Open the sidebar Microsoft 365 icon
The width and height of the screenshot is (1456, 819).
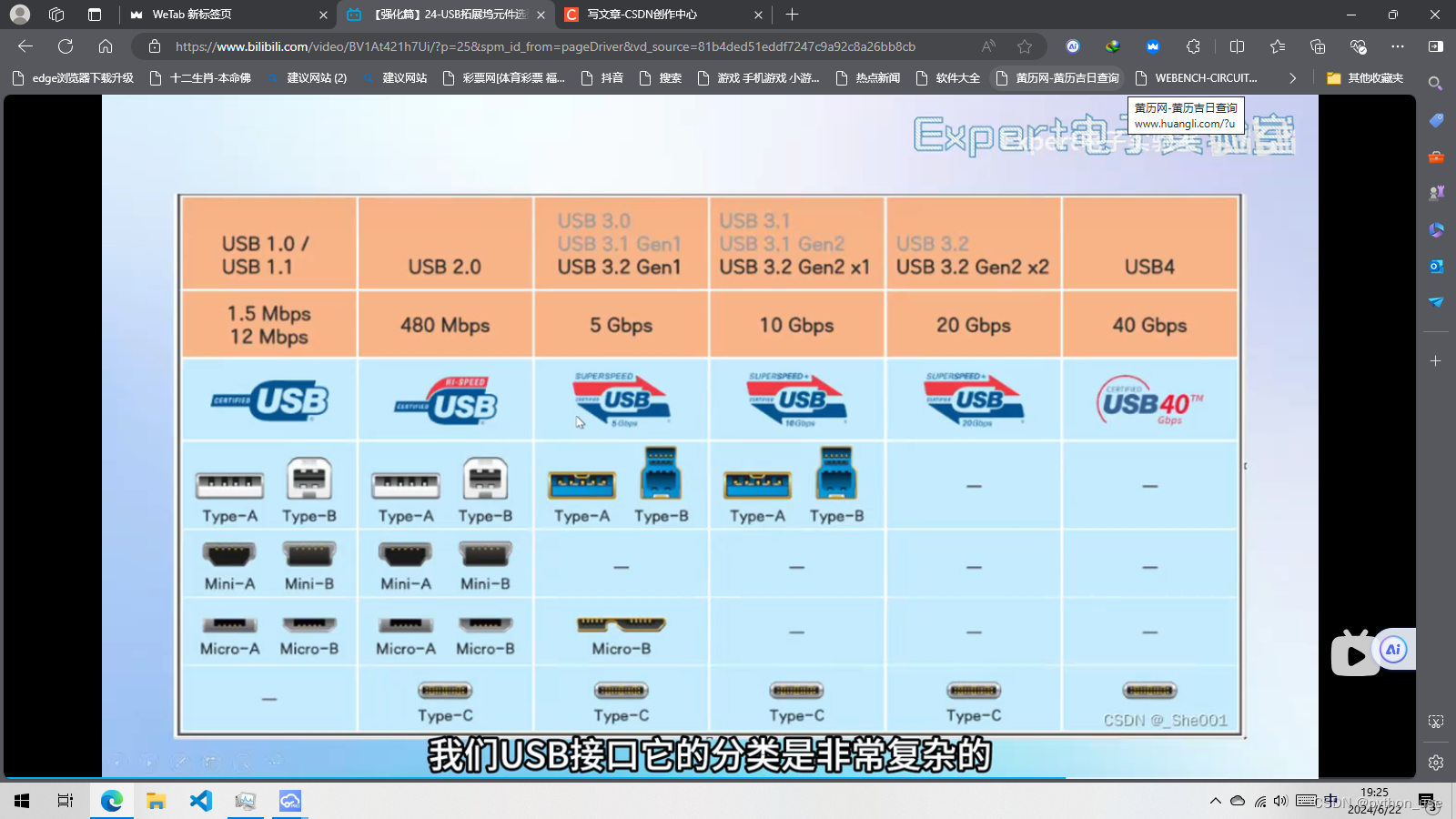tap(1436, 229)
